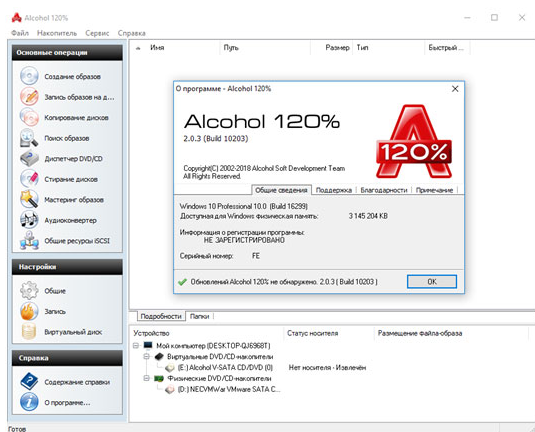Click the Путь column header
This screenshot has width=535, height=432.
click(x=265, y=48)
